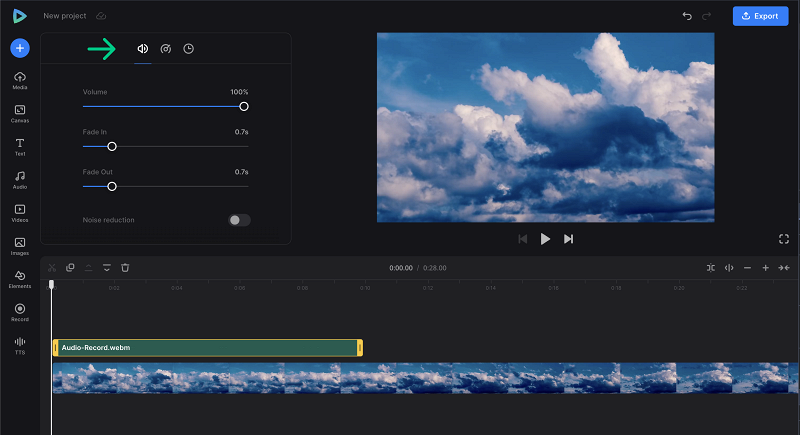This screenshot has width=800, height=435.
Task: Play the video preview
Action: tap(545, 239)
